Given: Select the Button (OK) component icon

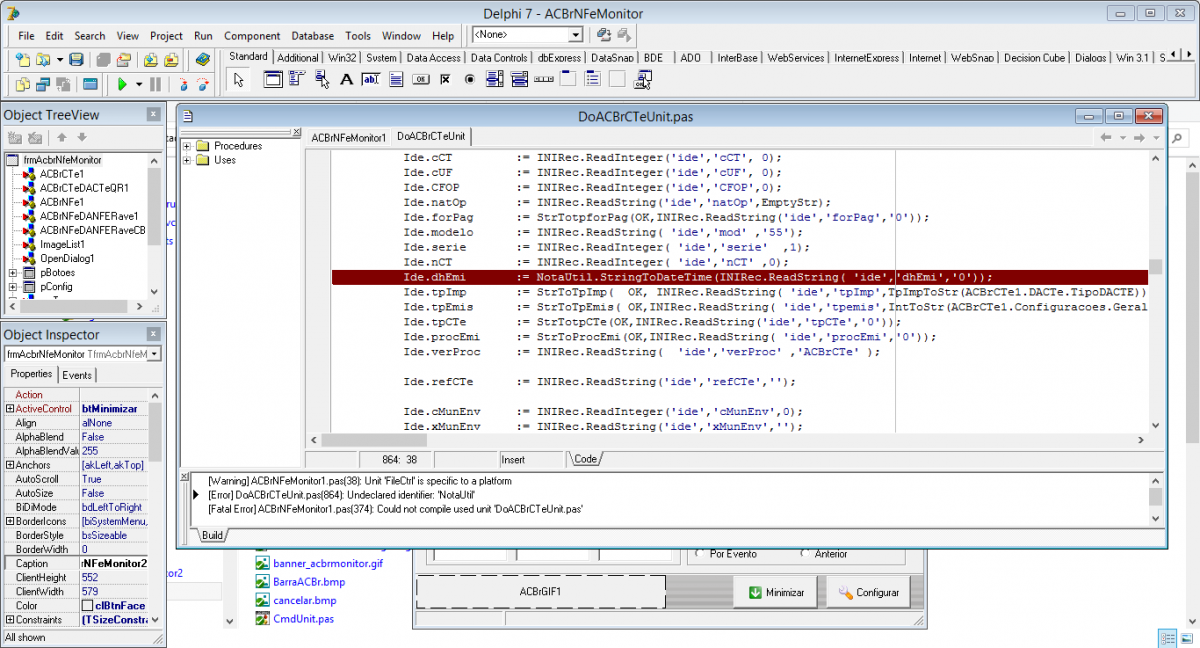Looking at the screenshot, I should [x=420, y=80].
